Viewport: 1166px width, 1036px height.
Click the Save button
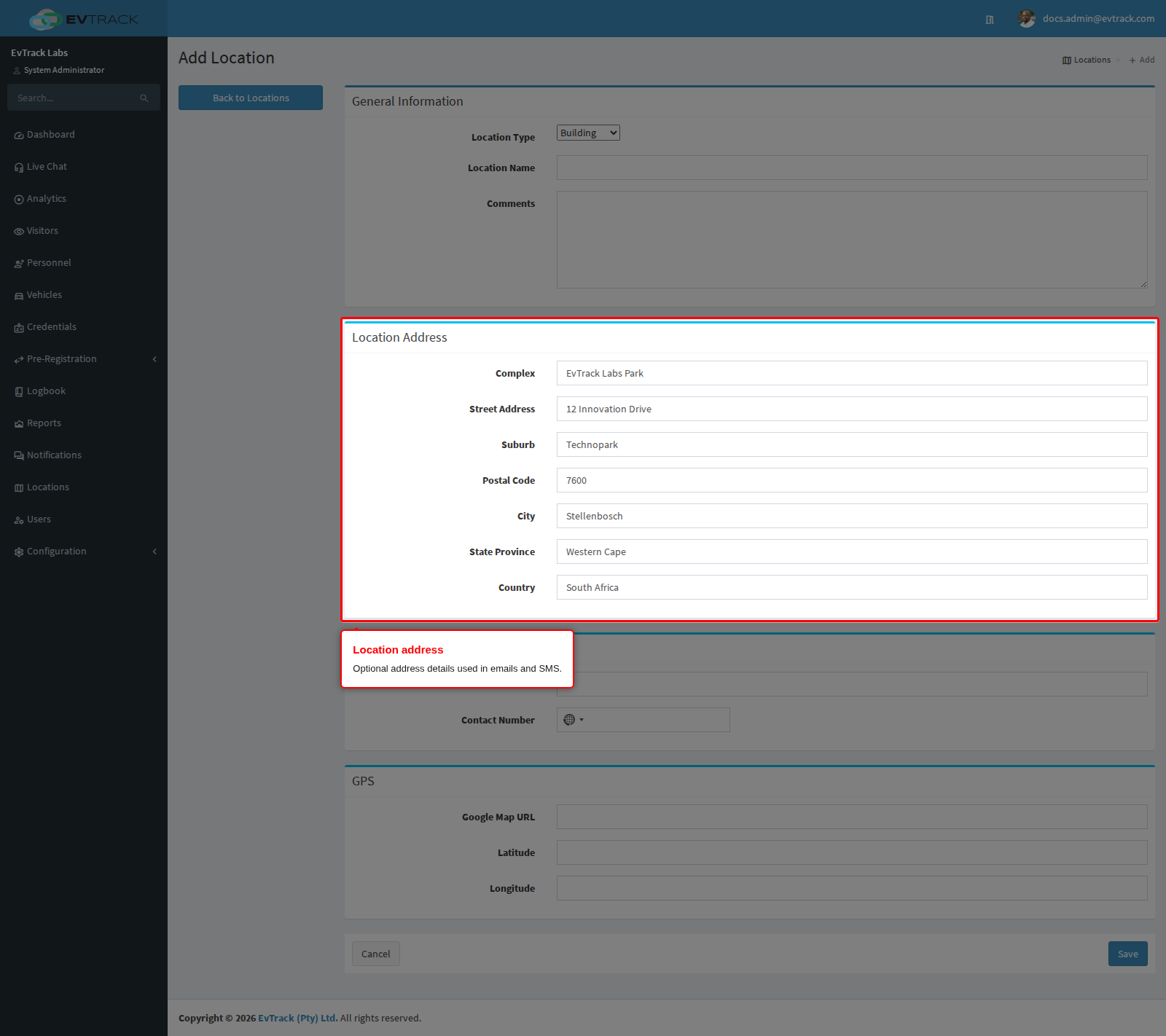[1128, 954]
